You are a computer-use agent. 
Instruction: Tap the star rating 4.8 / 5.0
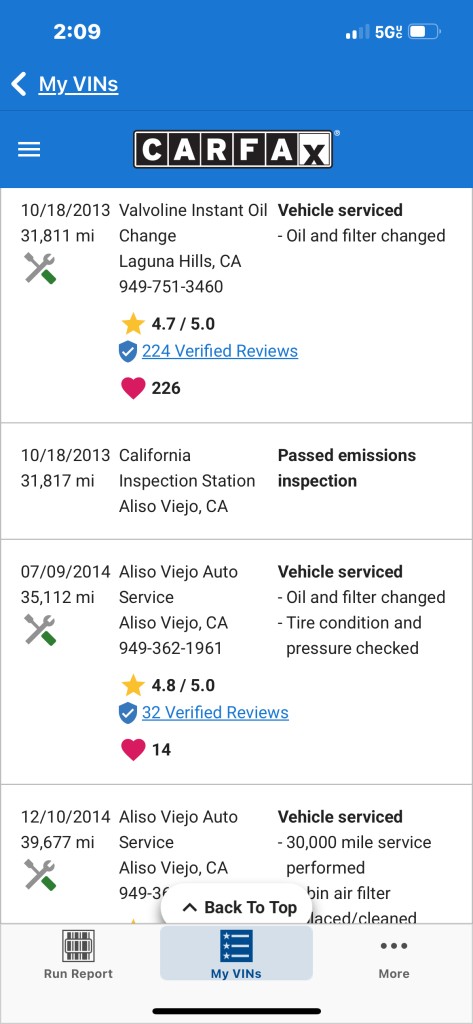(168, 685)
